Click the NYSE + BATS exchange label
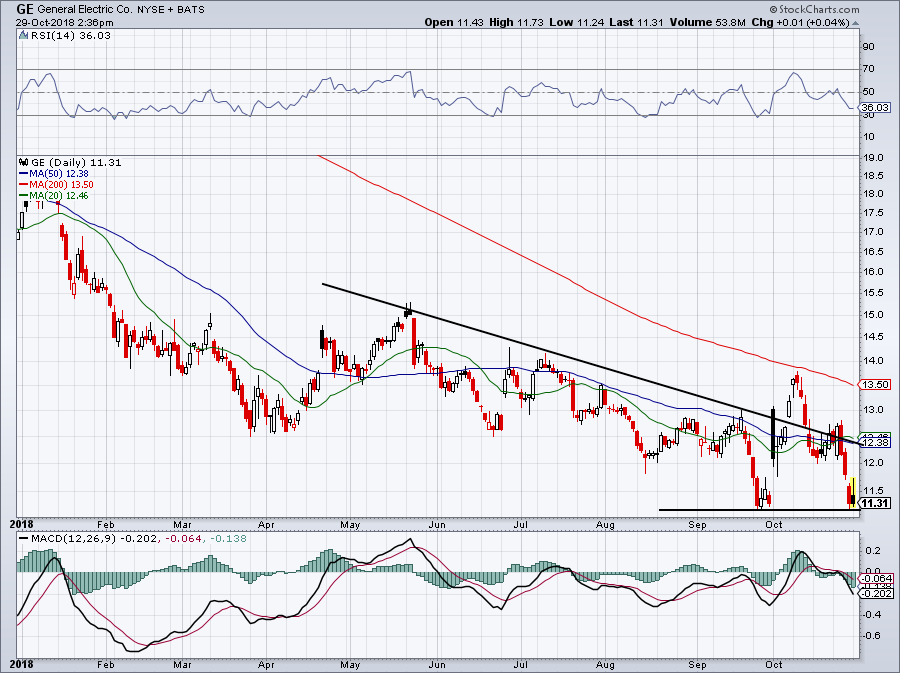Screen dimensions: 900x673 170,10
